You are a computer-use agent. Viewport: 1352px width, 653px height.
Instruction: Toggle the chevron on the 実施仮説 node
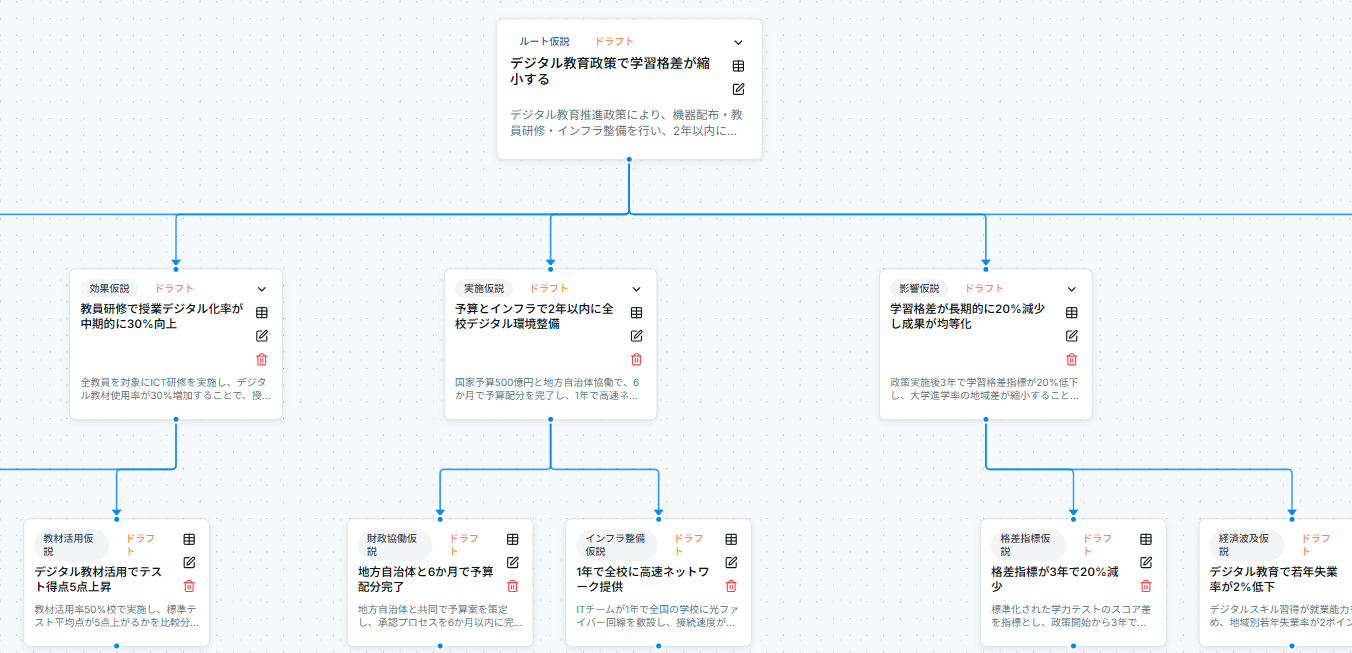pos(636,290)
